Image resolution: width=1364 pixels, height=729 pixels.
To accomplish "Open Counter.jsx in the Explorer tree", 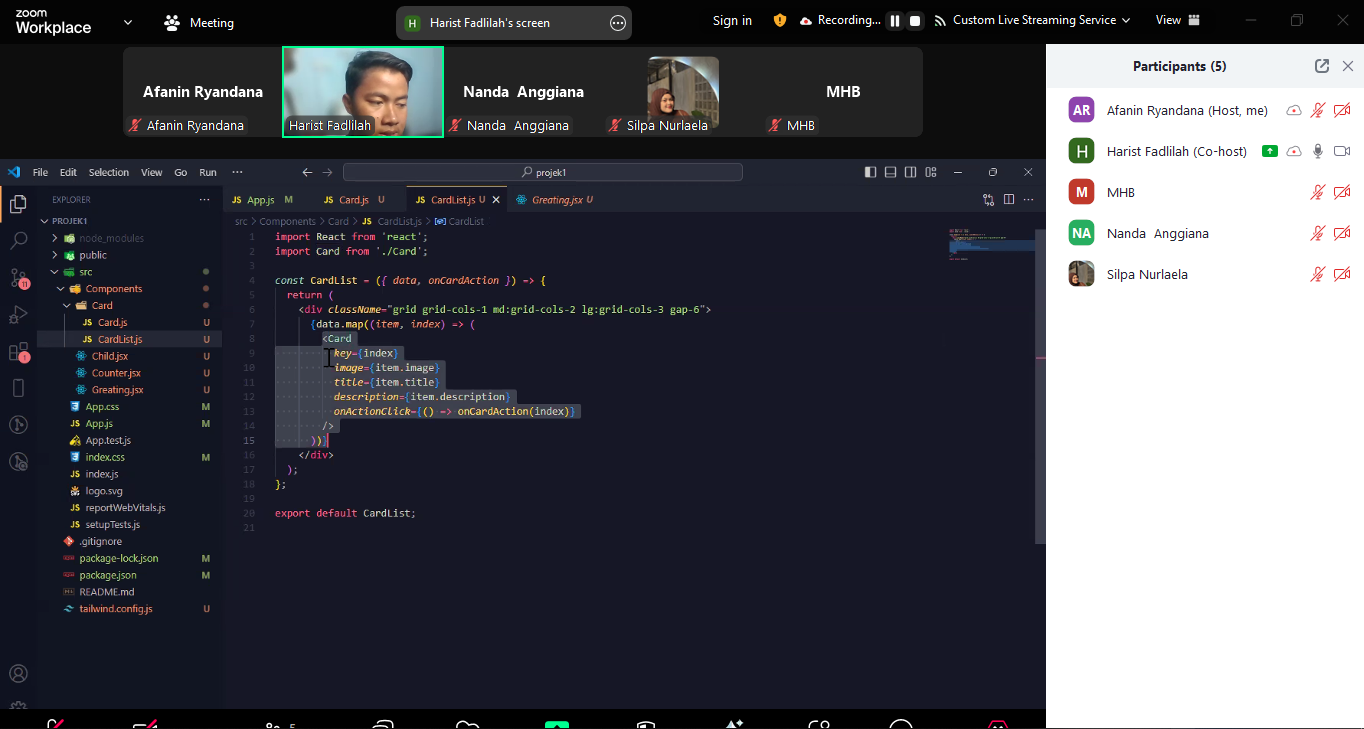I will (116, 373).
